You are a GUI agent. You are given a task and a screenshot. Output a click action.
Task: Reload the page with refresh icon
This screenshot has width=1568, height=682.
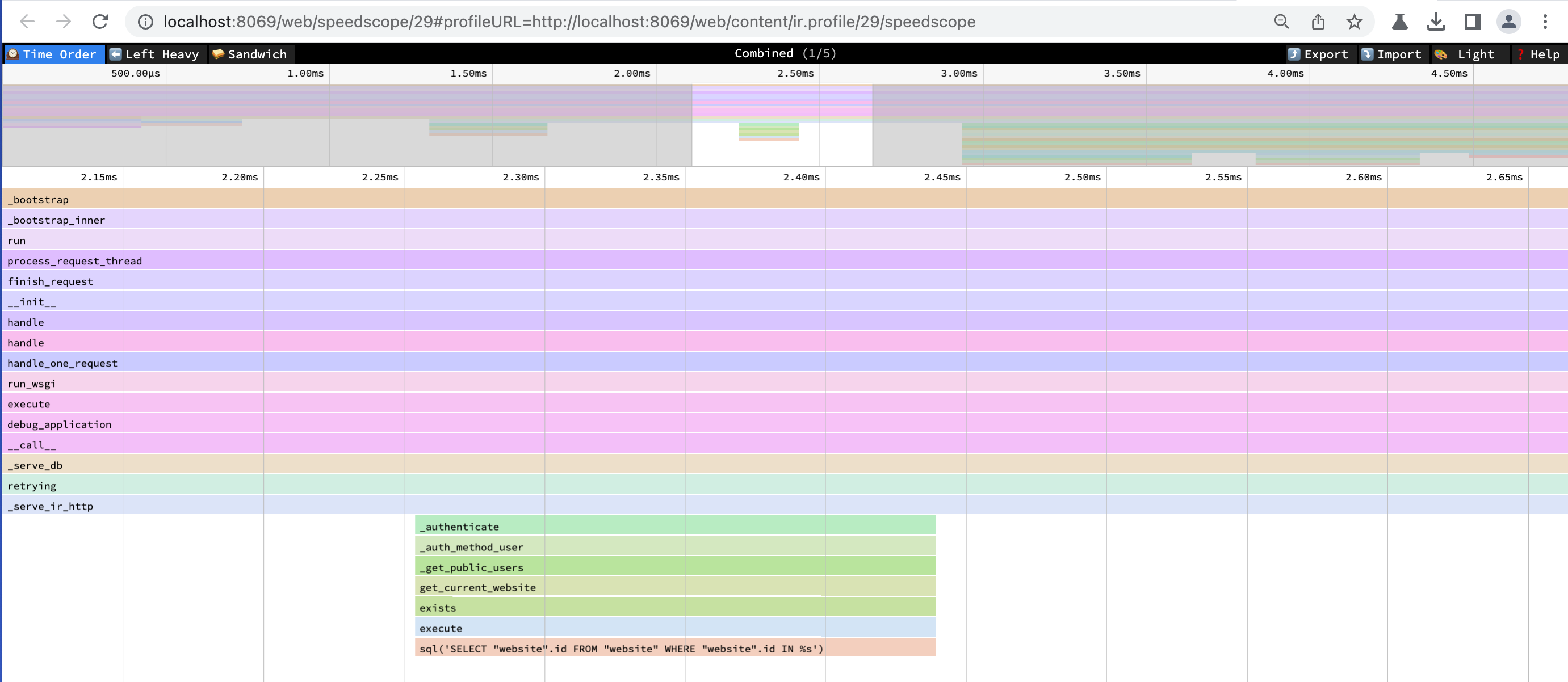point(100,22)
